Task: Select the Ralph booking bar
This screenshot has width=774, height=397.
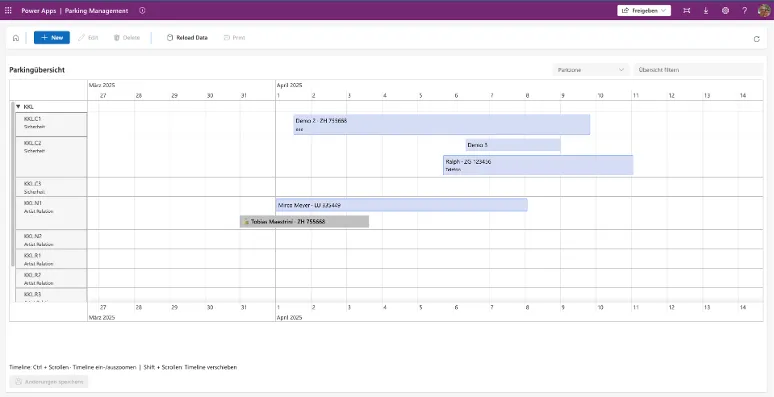Action: [538, 165]
